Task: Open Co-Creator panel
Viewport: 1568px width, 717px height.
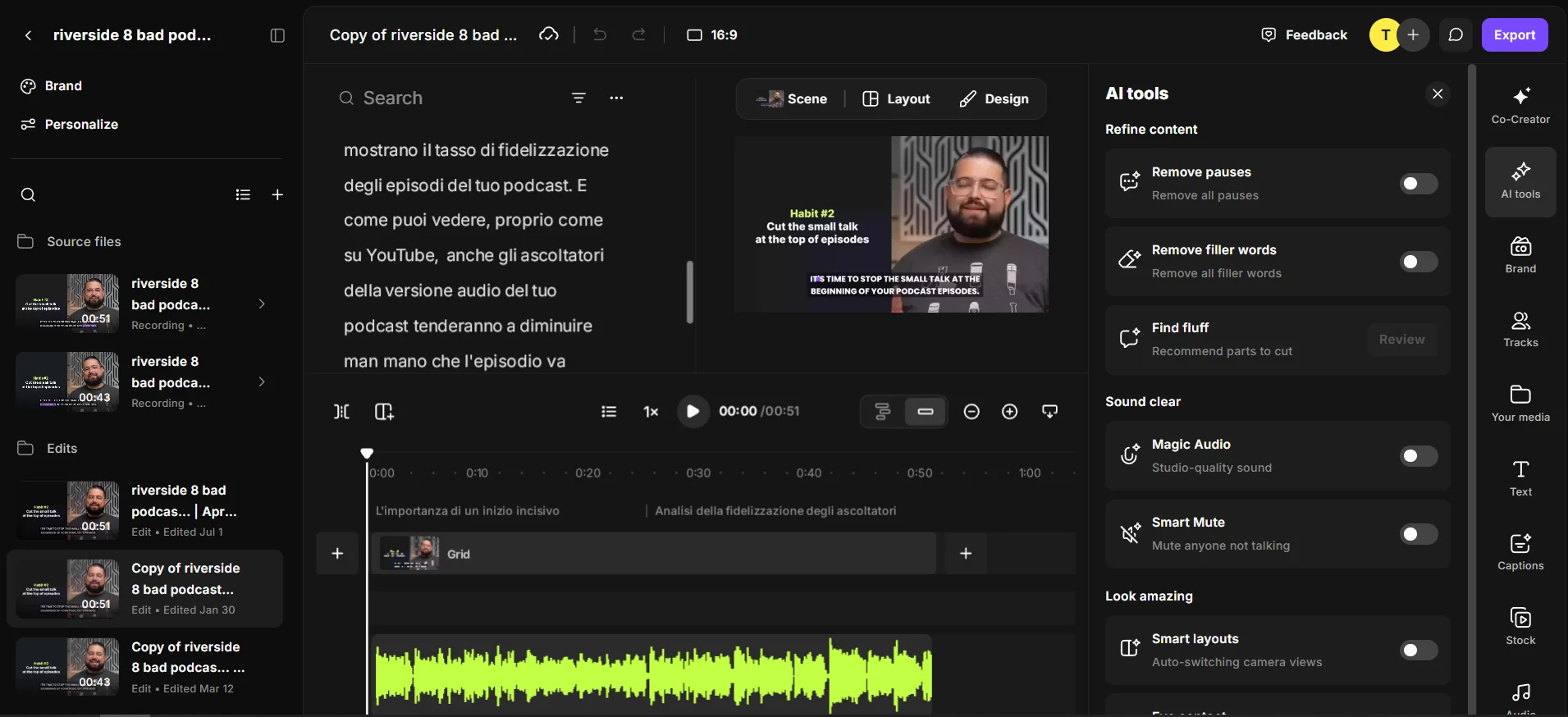Action: (x=1520, y=105)
